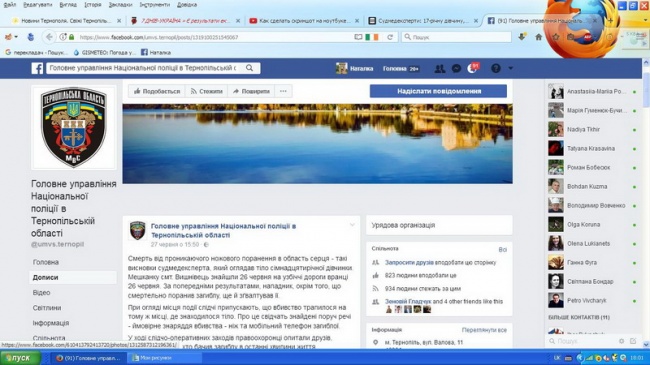Click the Подобається like button
The image size is (650, 365).
pos(157,91)
